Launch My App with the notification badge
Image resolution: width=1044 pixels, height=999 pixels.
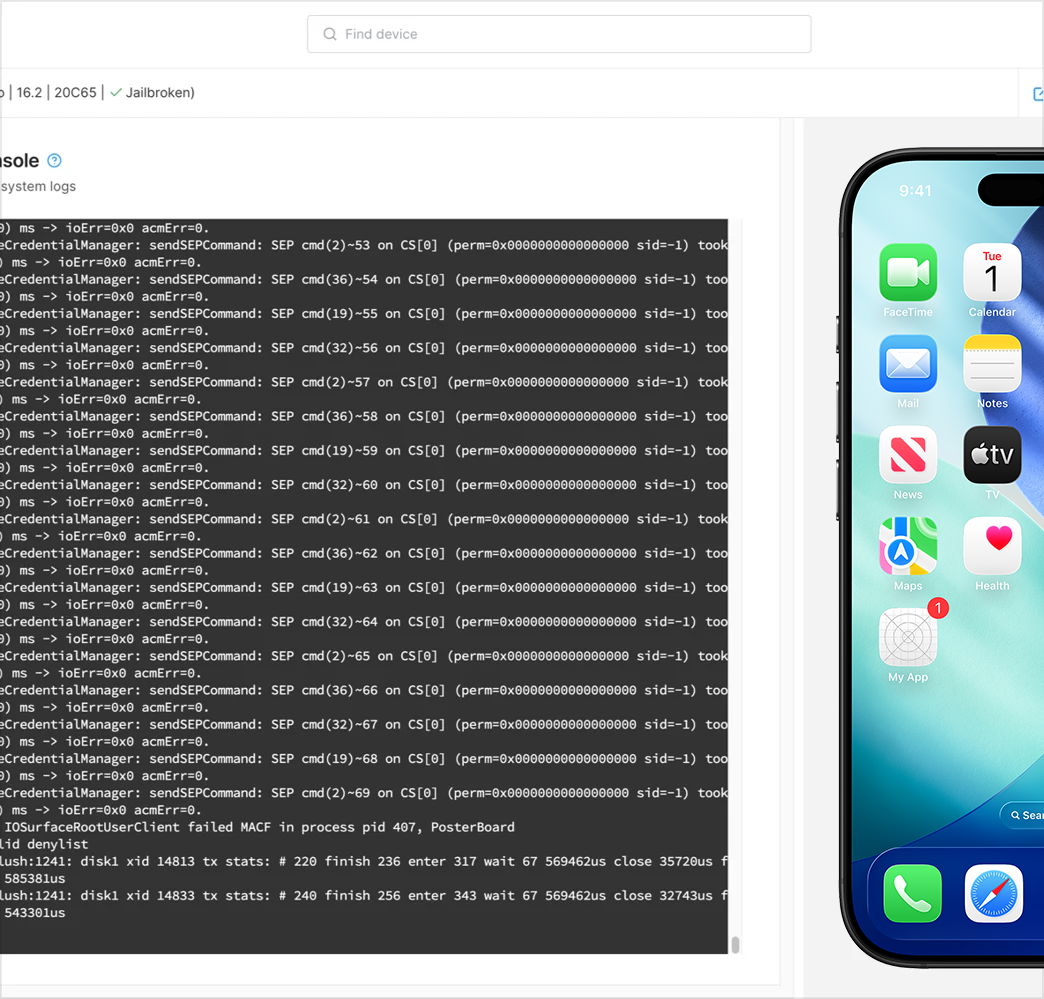pos(908,639)
